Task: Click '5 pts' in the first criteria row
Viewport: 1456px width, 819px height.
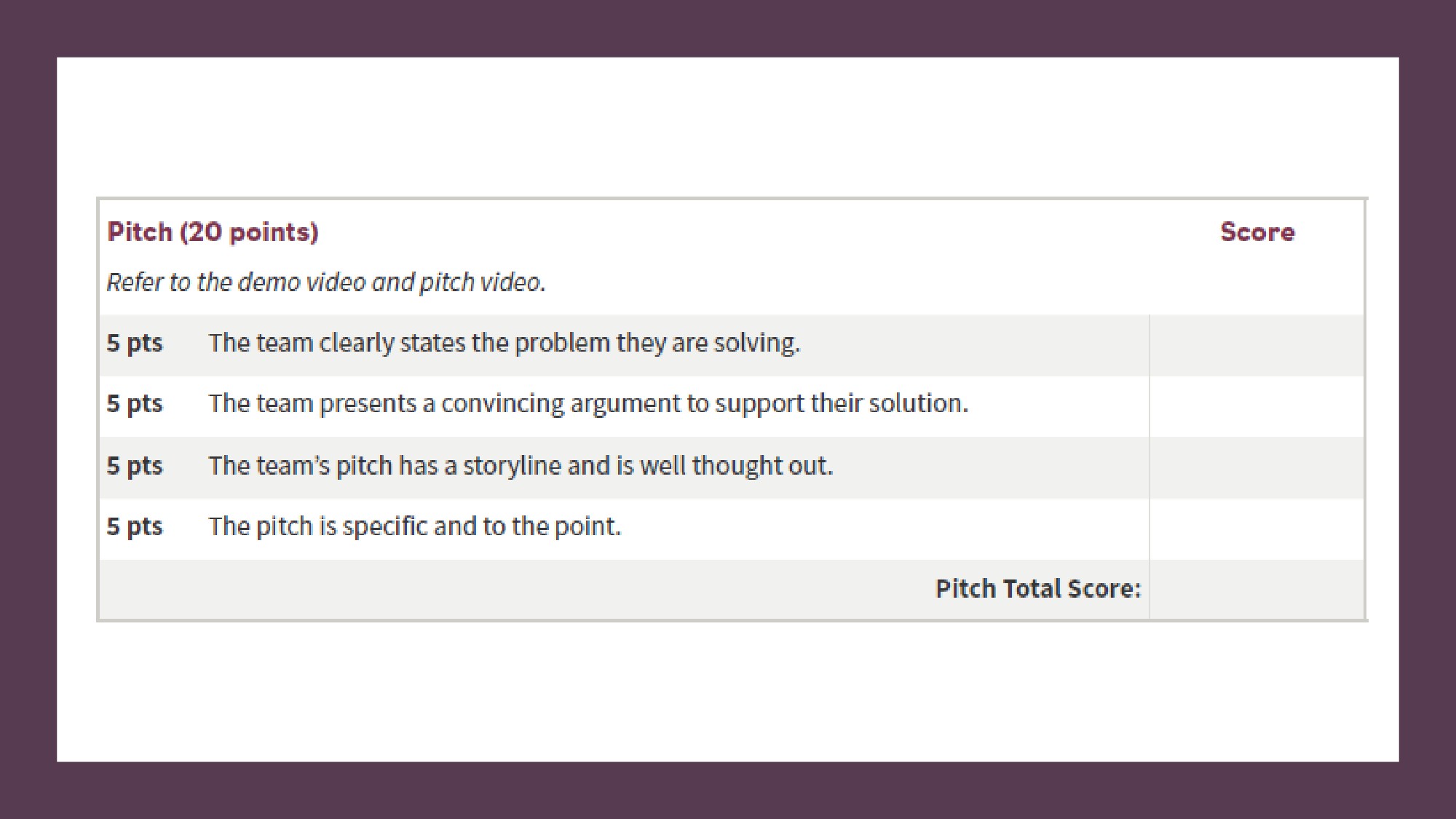Action: 135,343
